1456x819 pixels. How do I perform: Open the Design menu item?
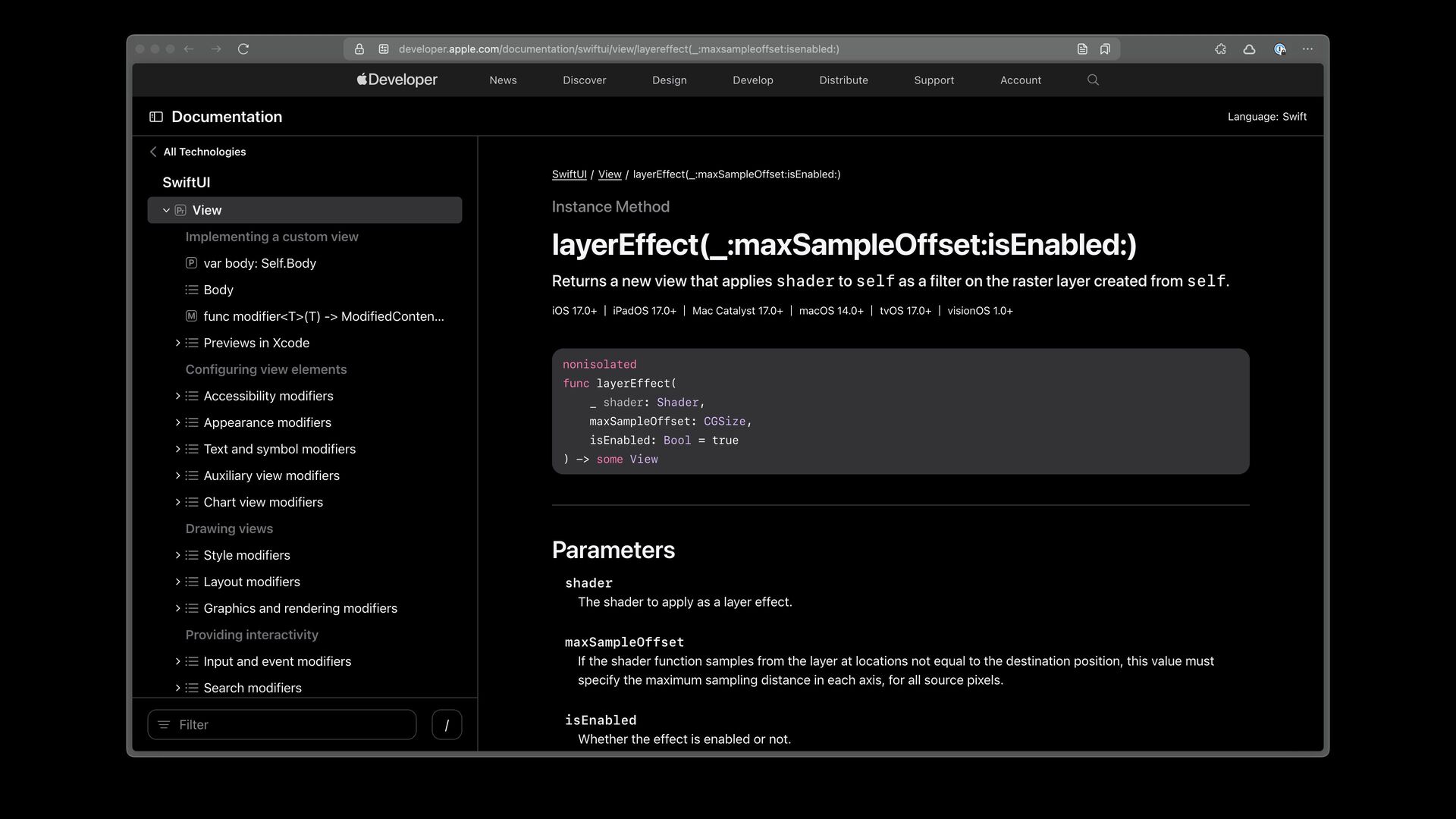coord(670,80)
